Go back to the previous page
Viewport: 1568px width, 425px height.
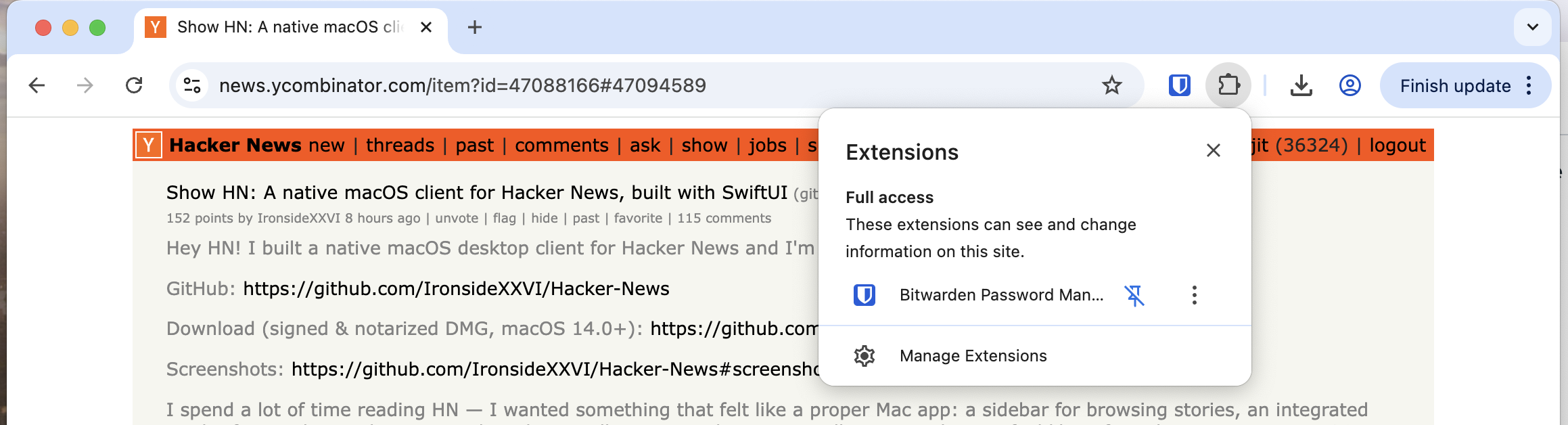tap(37, 85)
